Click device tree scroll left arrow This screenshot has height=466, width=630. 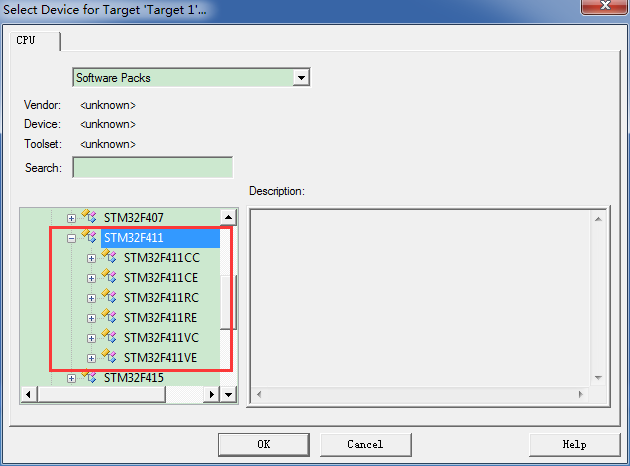click(x=28, y=394)
